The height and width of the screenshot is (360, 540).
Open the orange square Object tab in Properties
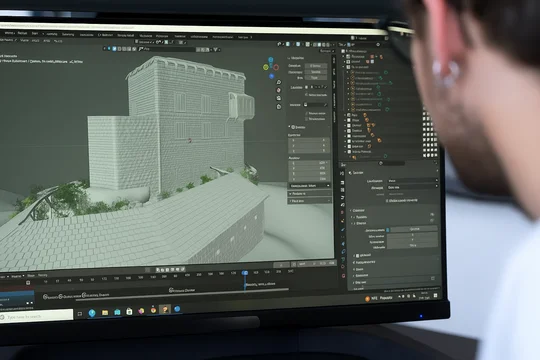pos(343,222)
